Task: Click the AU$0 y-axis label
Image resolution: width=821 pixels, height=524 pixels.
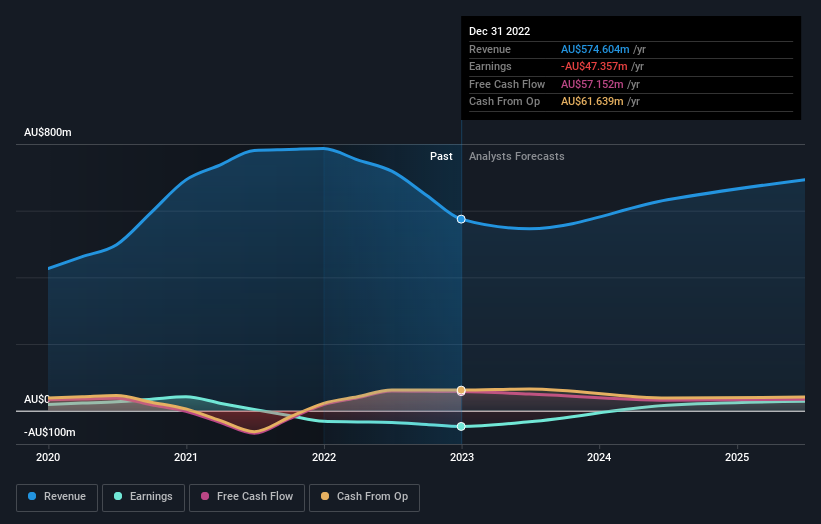Action: click(37, 399)
